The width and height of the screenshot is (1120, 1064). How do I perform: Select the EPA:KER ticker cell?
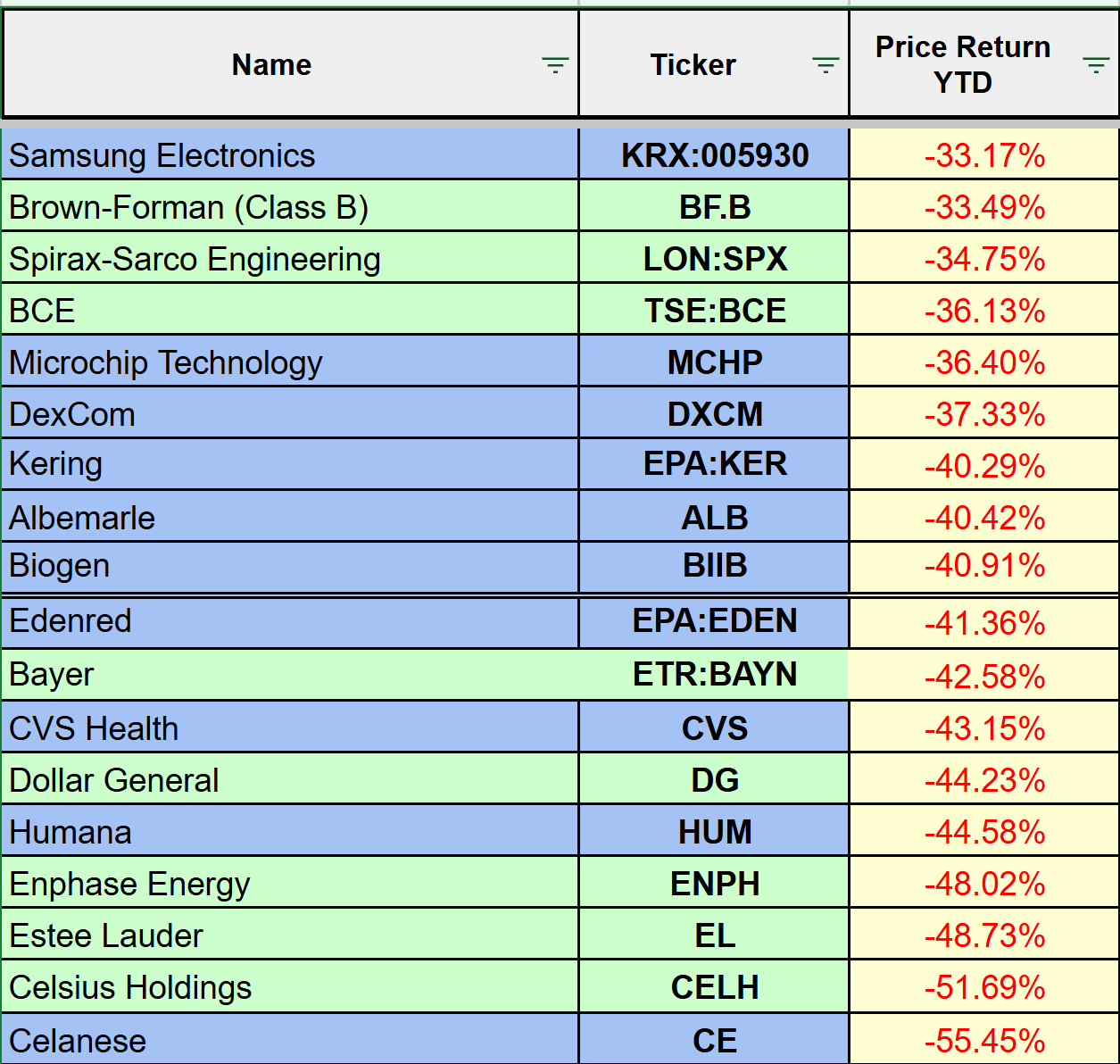(714, 464)
